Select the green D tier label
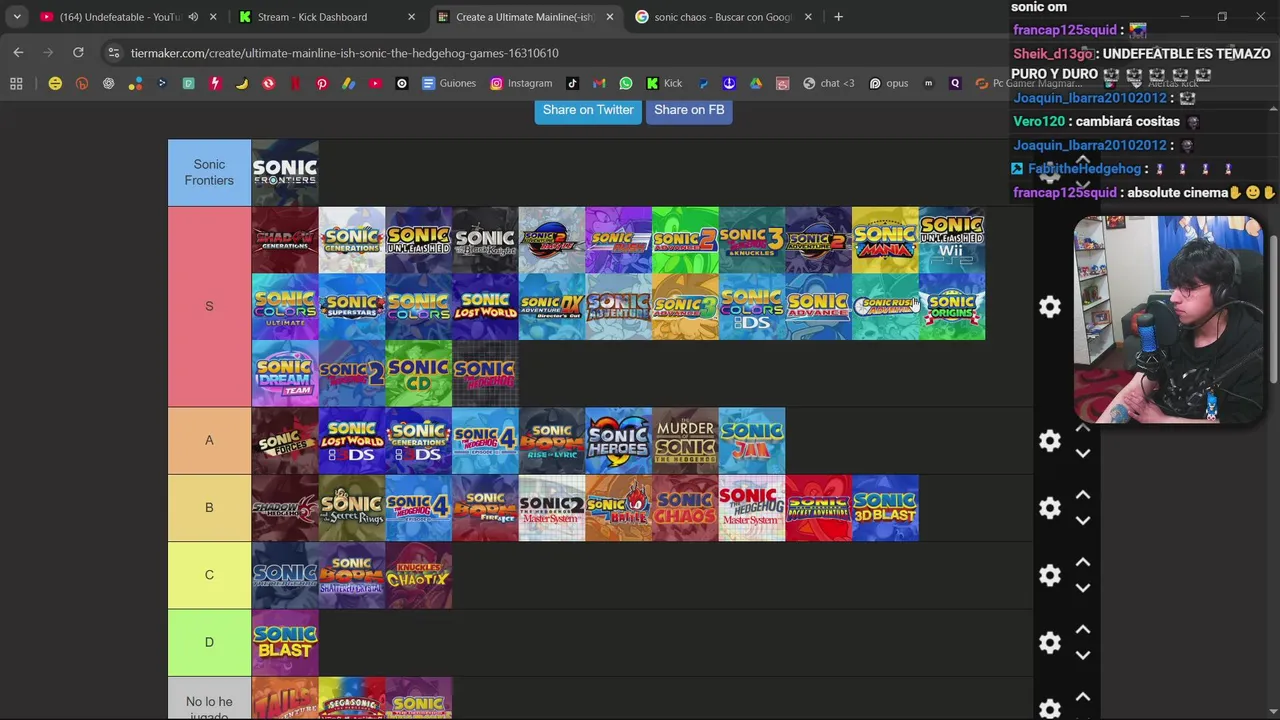Viewport: 1280px width, 720px height. click(x=209, y=641)
